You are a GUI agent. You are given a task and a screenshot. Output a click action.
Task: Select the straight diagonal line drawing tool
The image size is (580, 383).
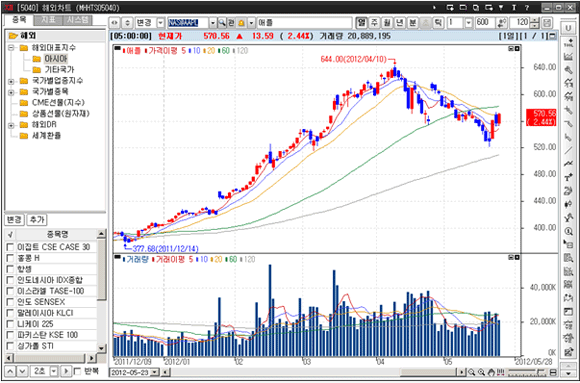pyautogui.click(x=568, y=150)
